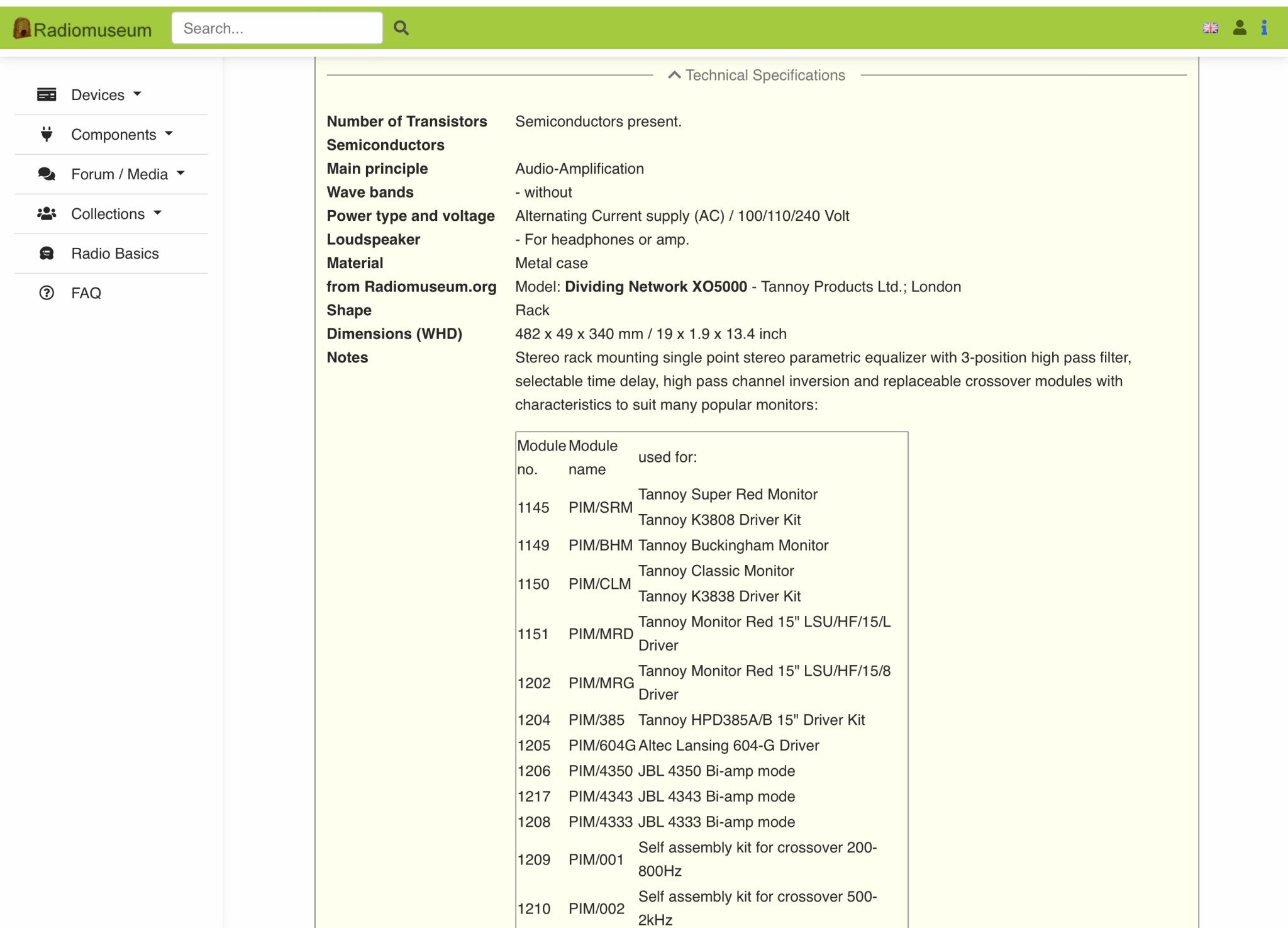Click the "used for:" column header
The image size is (1288, 928).
[x=667, y=457]
